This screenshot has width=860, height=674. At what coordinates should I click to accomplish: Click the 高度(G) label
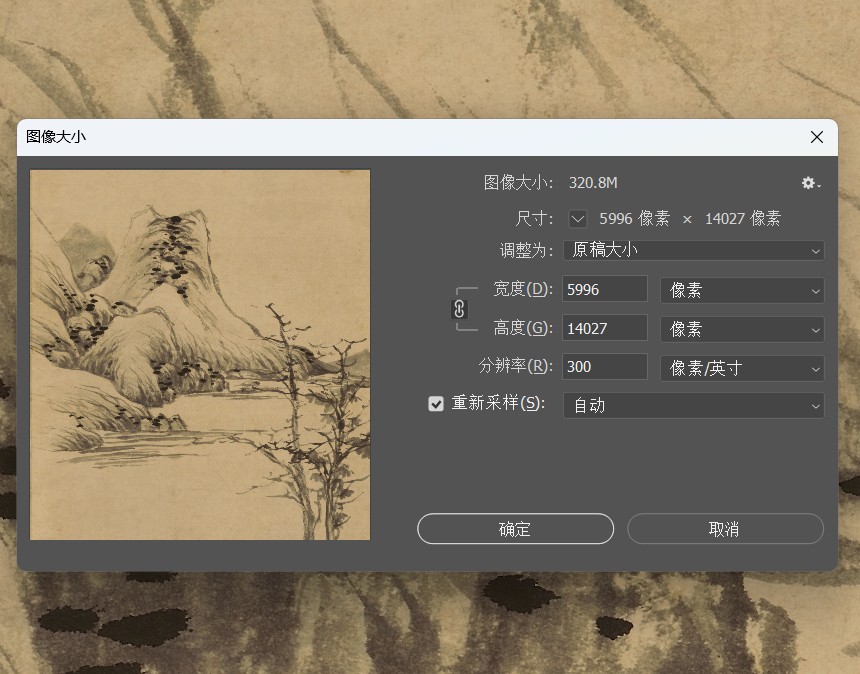coord(523,327)
